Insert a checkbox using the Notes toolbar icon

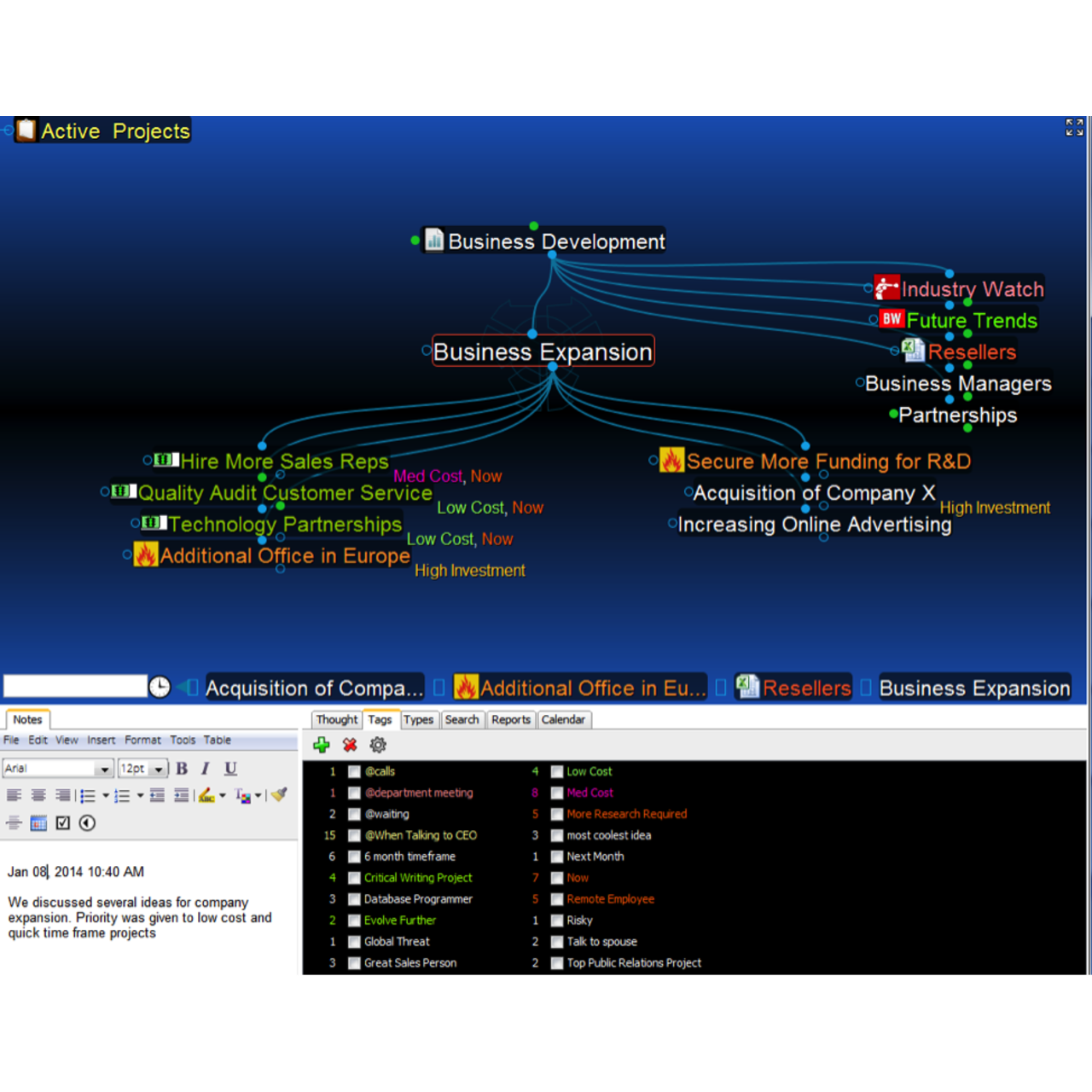pos(63,823)
